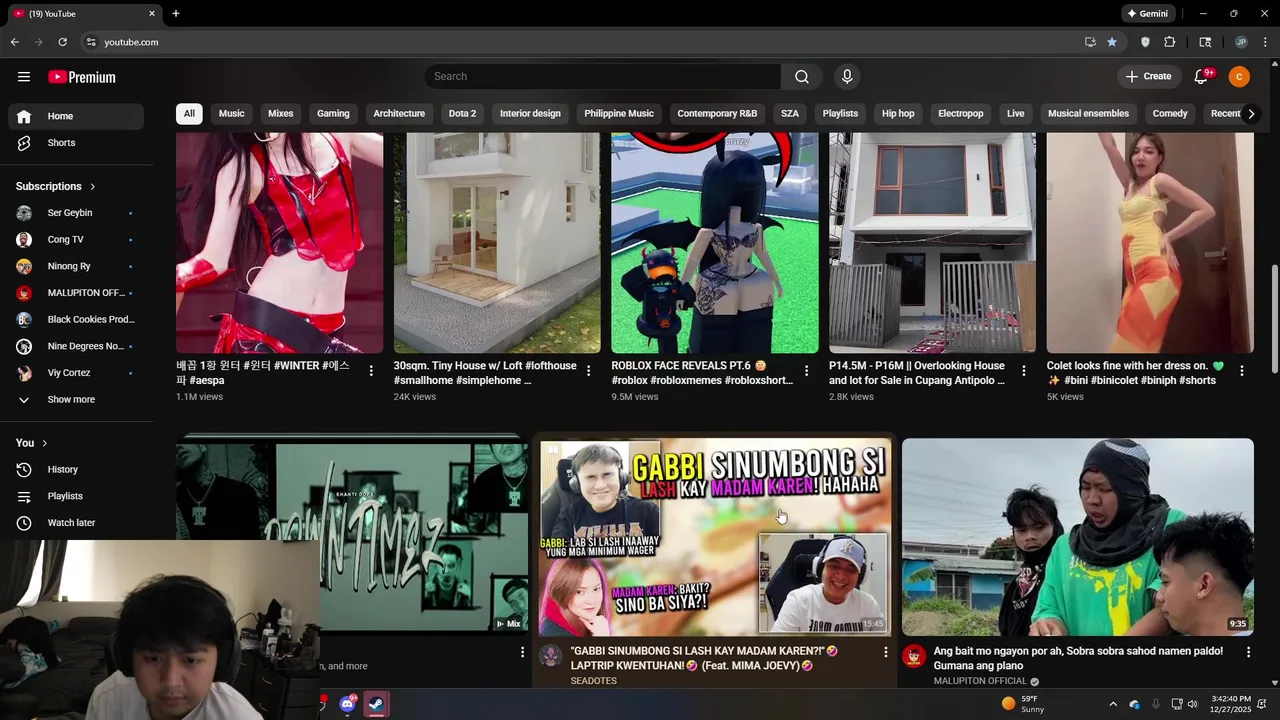Select the Gaming filter chip
This screenshot has height=720, width=1280.
[333, 114]
